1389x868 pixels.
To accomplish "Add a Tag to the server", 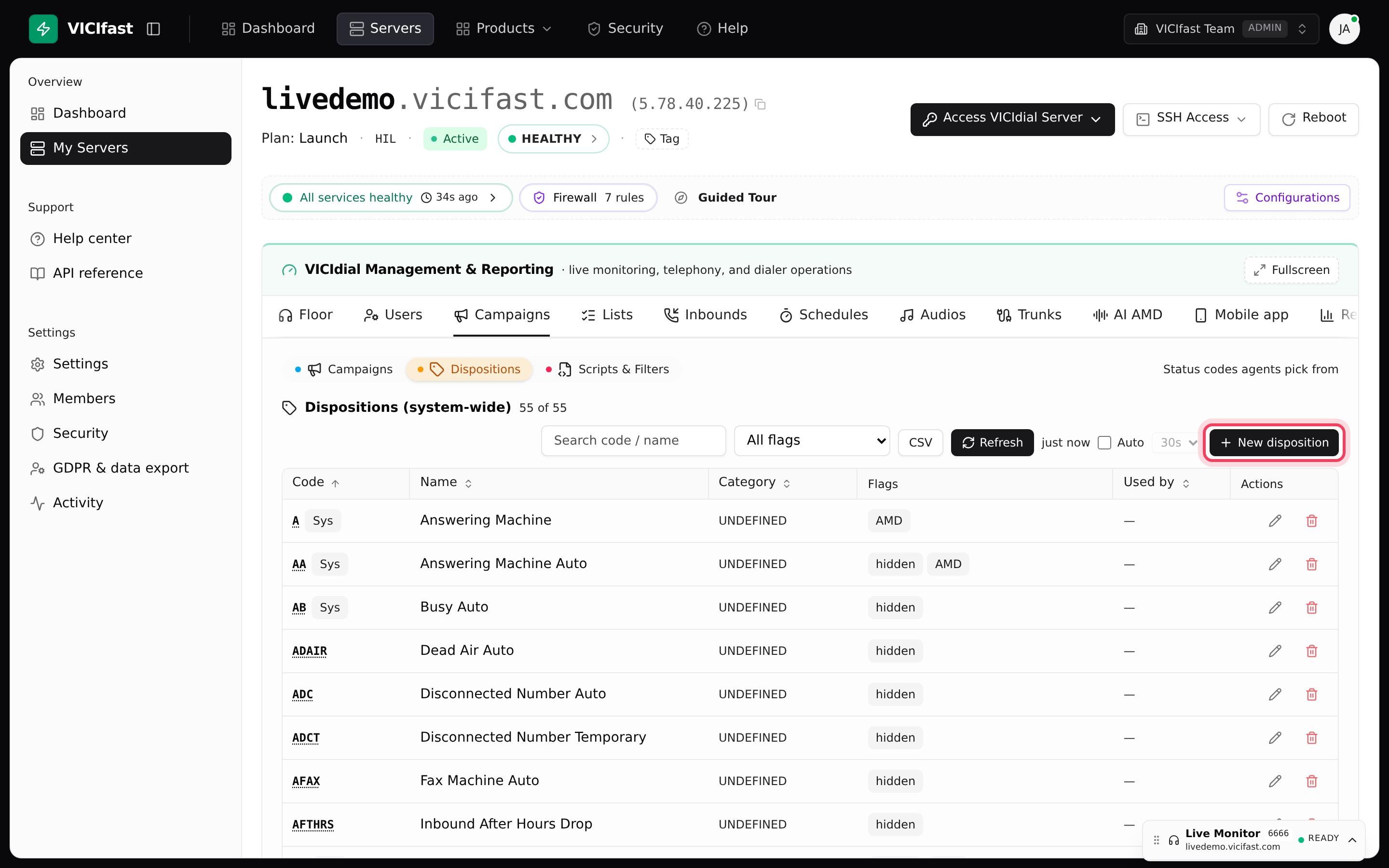I will click(662, 139).
